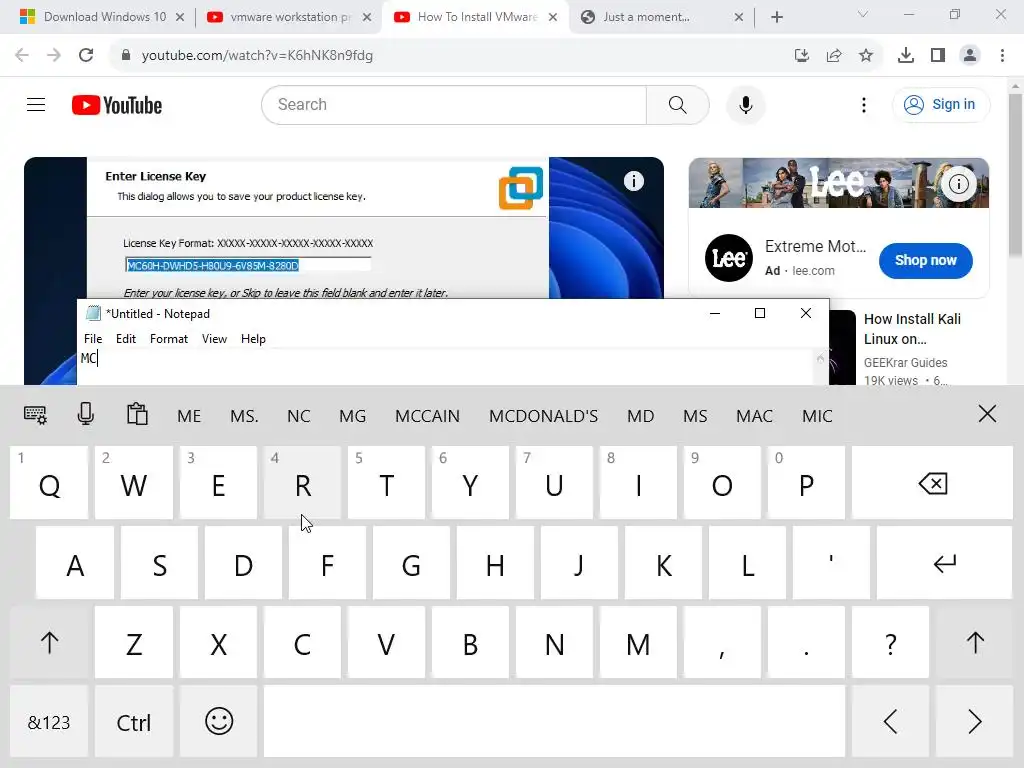1024x768 pixels.
Task: Open Chrome three-dot menu
Action: pos(1002,56)
